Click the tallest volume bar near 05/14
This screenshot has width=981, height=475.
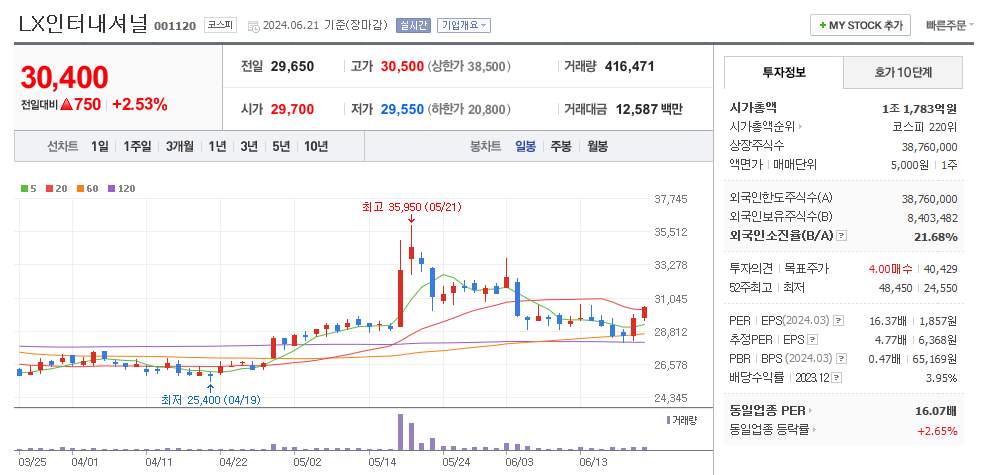(x=400, y=432)
